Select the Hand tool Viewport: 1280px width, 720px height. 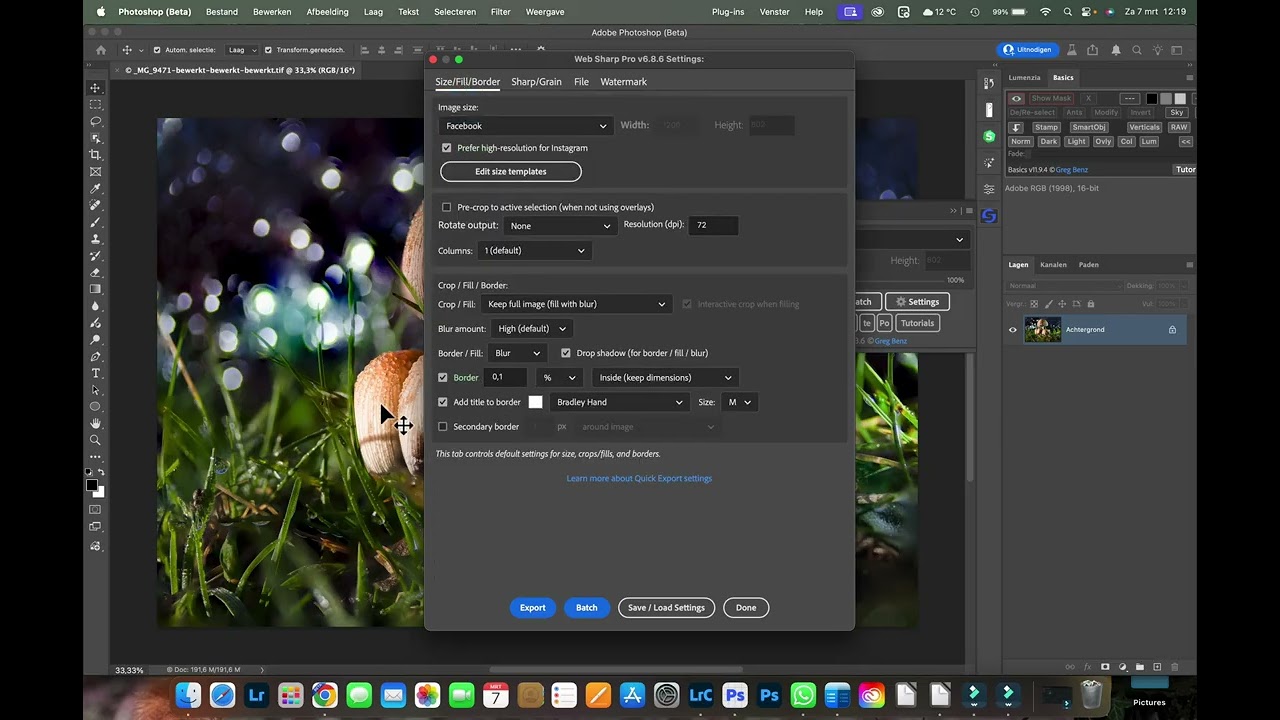pos(95,423)
